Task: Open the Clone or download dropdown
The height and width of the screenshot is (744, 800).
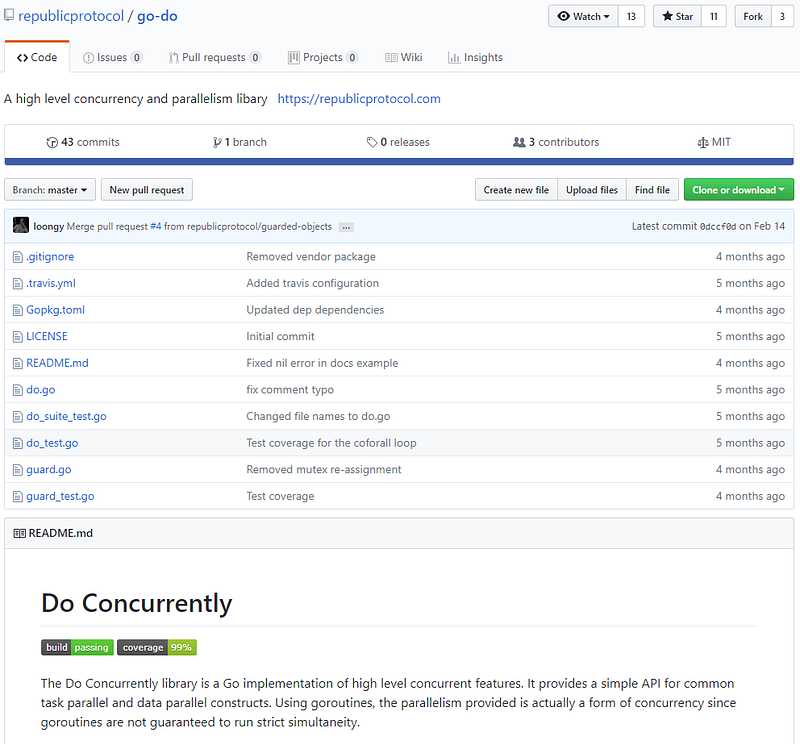Action: (738, 190)
